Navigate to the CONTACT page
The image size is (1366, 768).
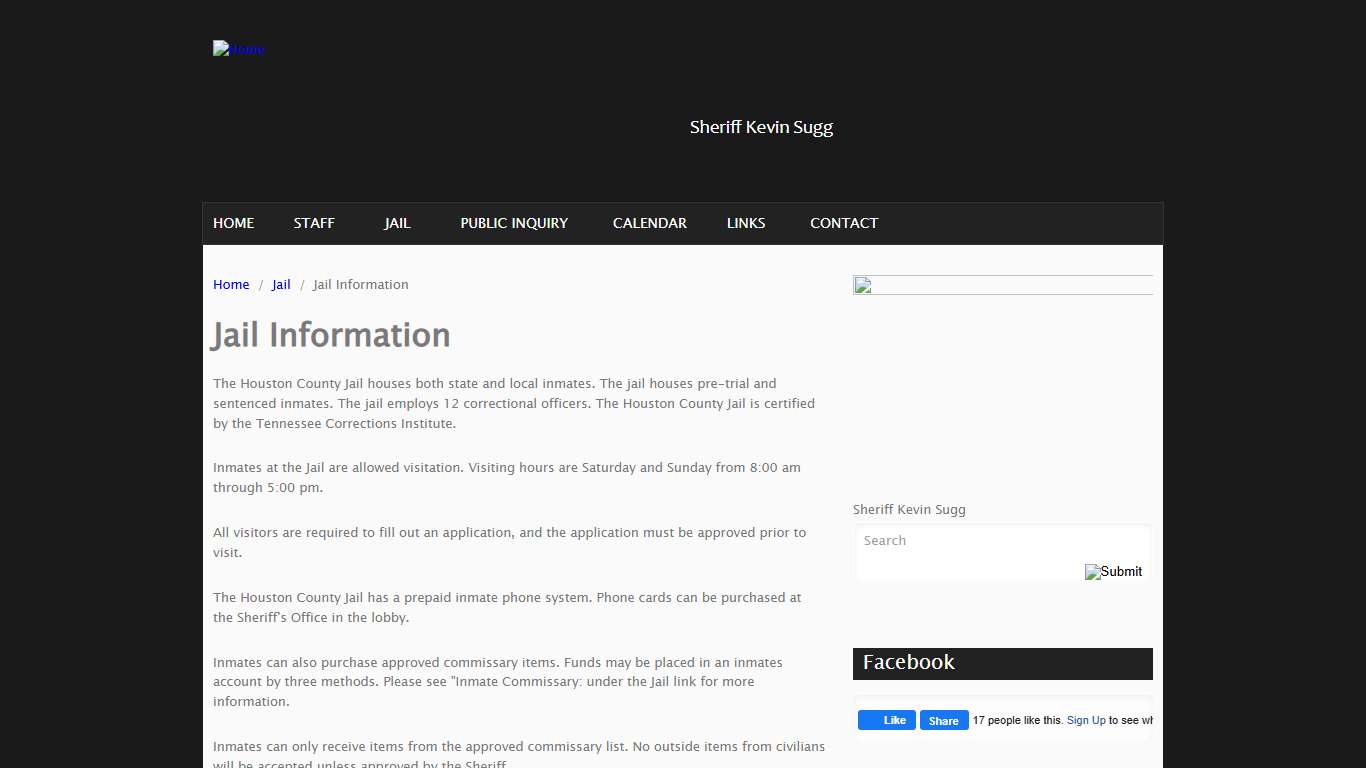pyautogui.click(x=843, y=223)
